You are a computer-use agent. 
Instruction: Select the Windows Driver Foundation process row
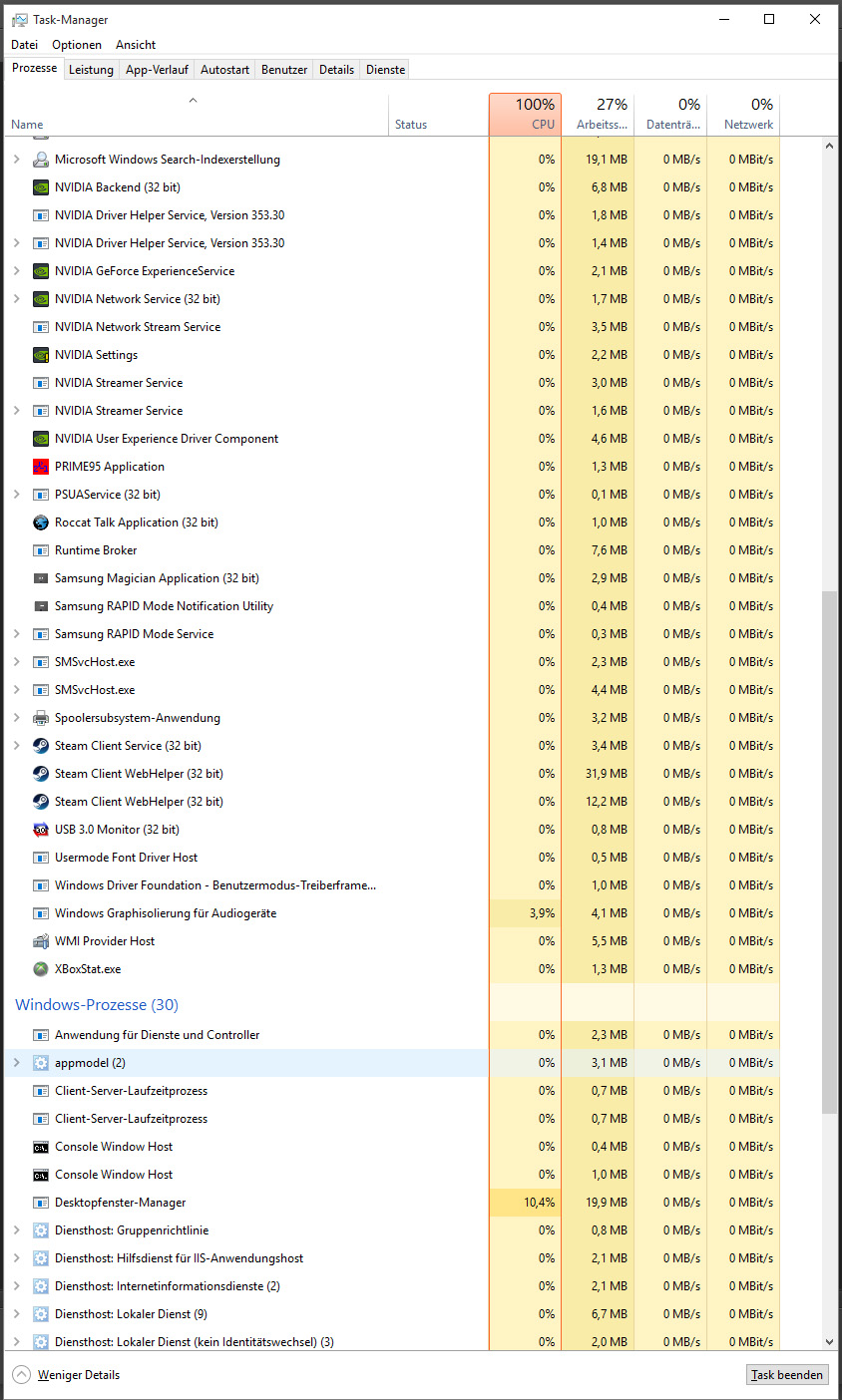pyautogui.click(x=393, y=885)
